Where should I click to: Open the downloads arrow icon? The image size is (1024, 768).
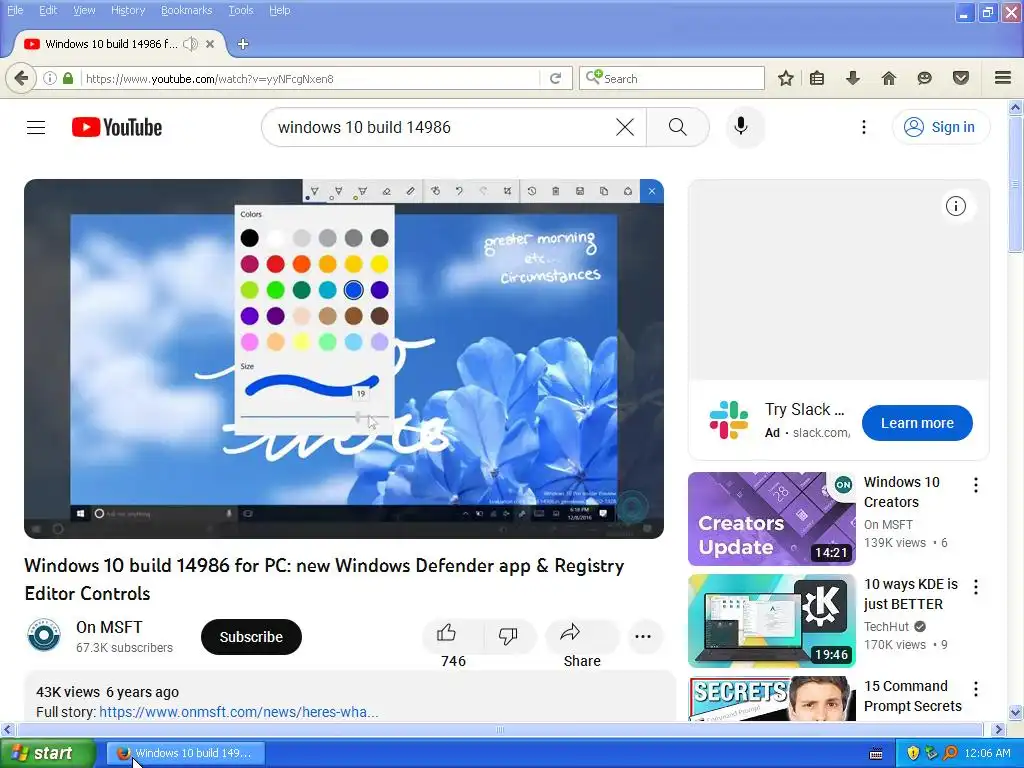(x=852, y=78)
